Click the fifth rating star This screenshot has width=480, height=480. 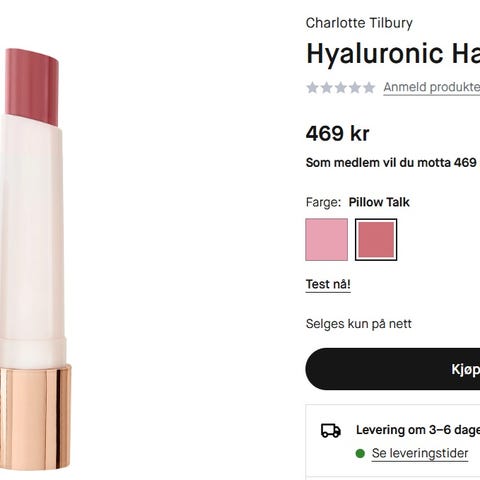click(x=369, y=88)
